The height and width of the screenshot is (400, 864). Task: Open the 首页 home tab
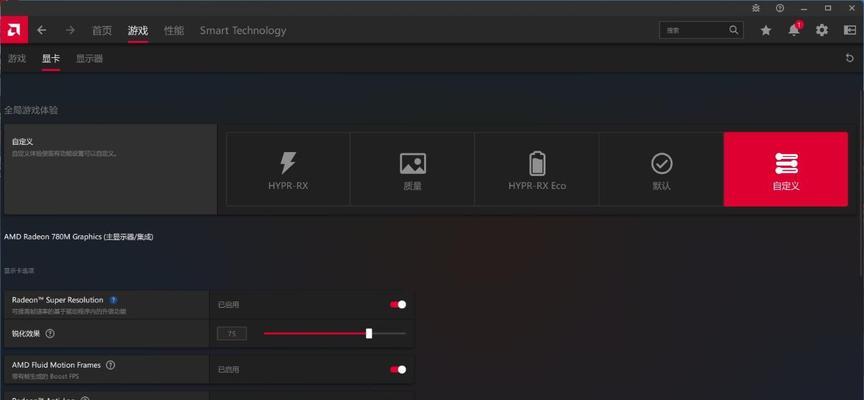[101, 31]
